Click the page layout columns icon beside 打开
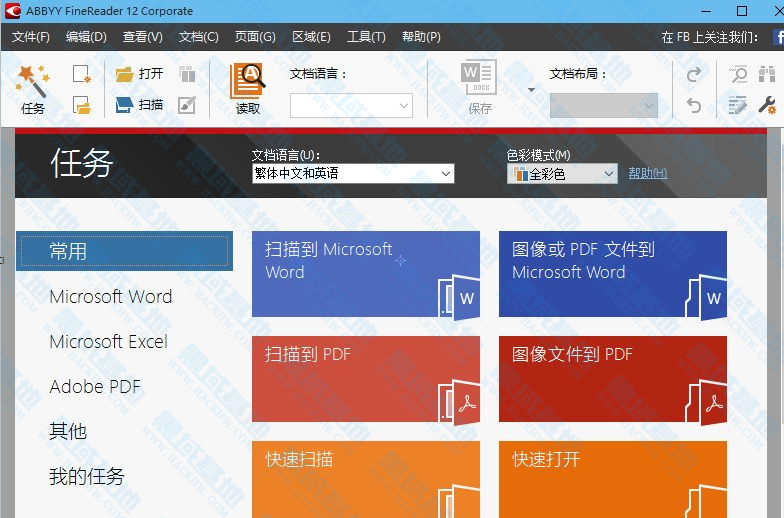Image resolution: width=784 pixels, height=518 pixels. (187, 74)
